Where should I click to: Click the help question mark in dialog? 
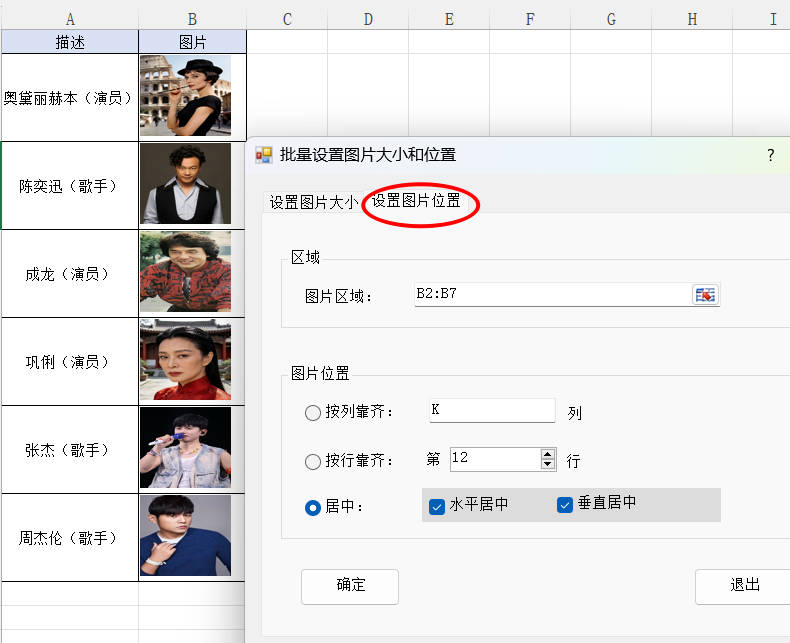pyautogui.click(x=770, y=155)
